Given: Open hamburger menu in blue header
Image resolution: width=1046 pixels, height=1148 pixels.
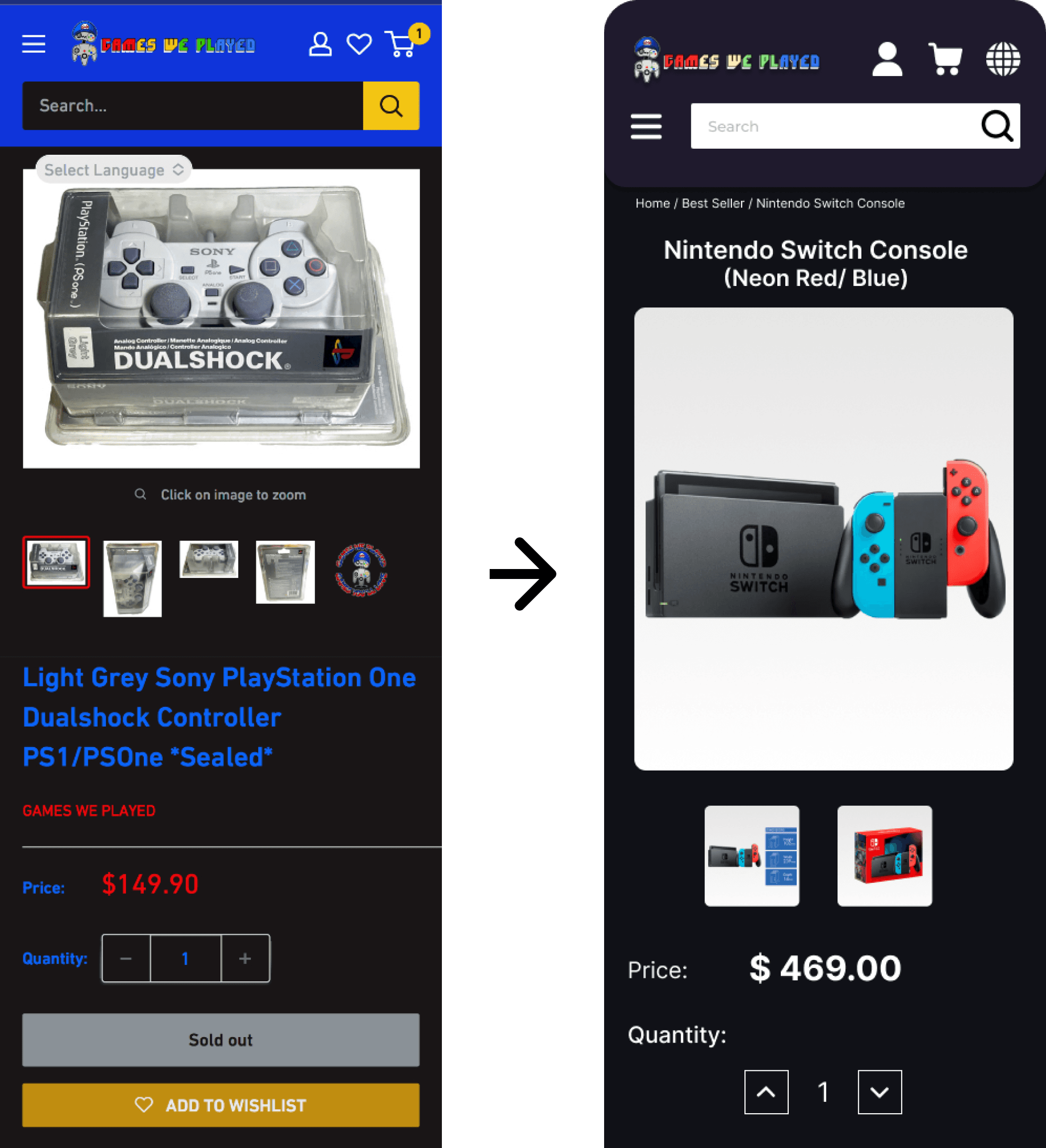Looking at the screenshot, I should (34, 44).
